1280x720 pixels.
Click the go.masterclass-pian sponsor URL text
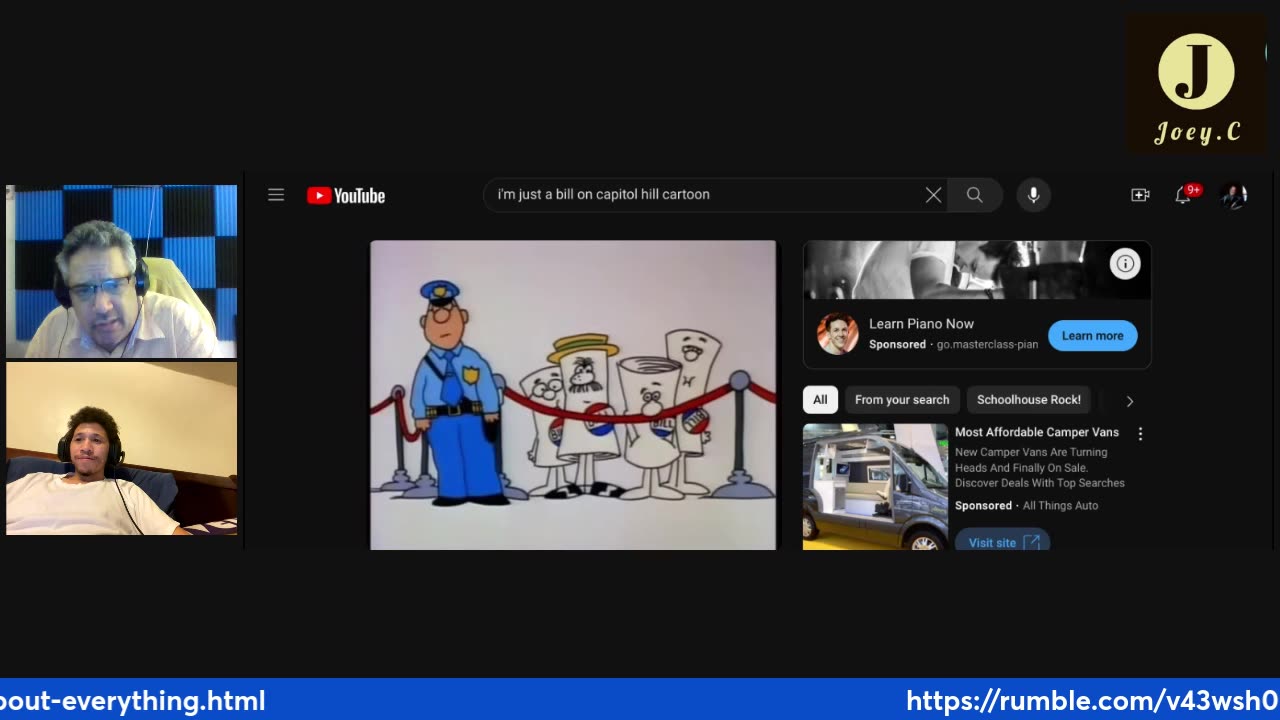tap(987, 344)
